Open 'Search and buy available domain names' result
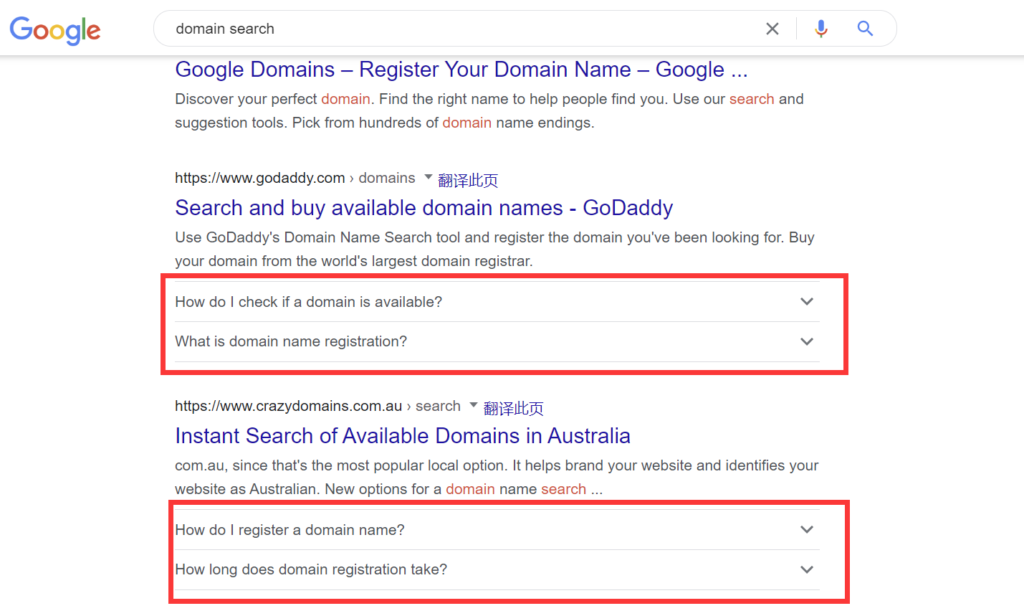Viewport: 1024px width, 616px height. coord(423,208)
